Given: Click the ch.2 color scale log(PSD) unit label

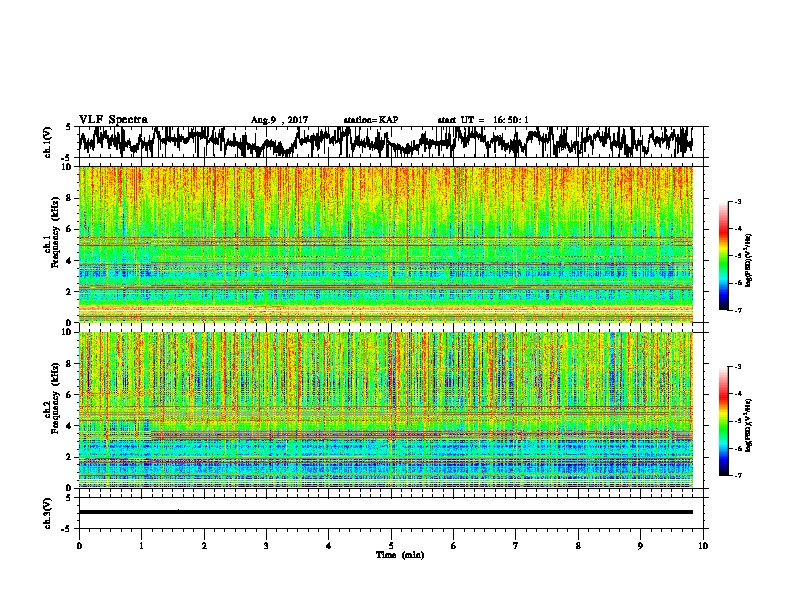Looking at the screenshot, I should 749,425.
